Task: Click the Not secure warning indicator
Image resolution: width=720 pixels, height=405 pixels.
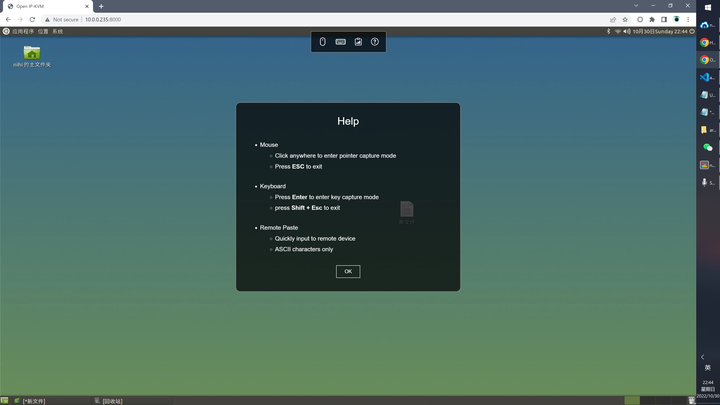Action: (62, 20)
